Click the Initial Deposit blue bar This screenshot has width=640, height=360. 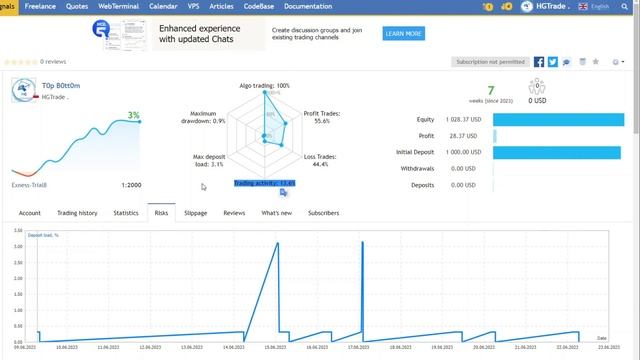pos(557,152)
